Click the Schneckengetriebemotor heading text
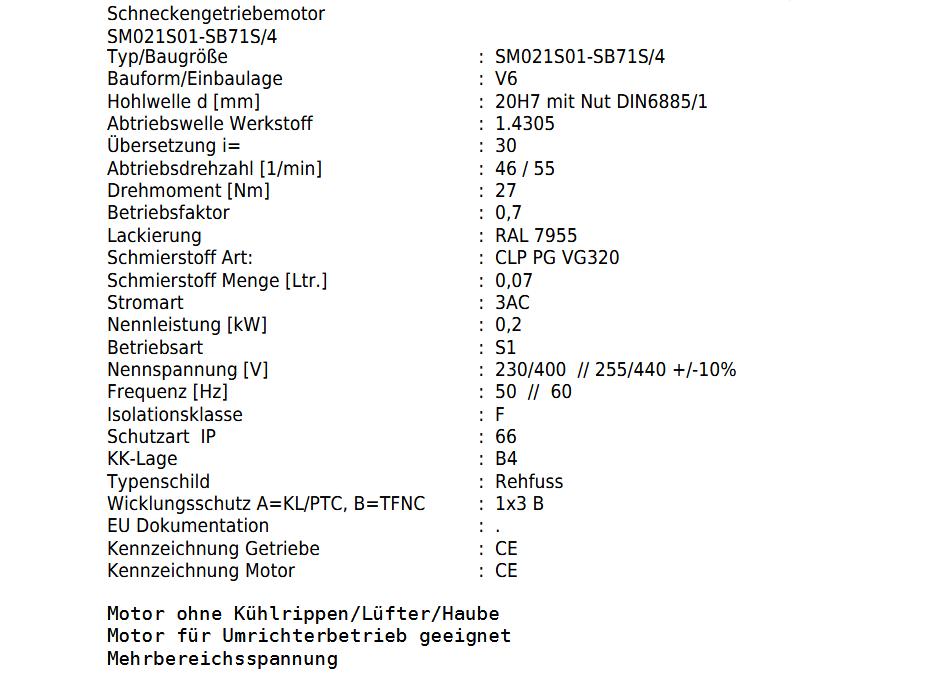The height and width of the screenshot is (694, 937). tap(216, 14)
